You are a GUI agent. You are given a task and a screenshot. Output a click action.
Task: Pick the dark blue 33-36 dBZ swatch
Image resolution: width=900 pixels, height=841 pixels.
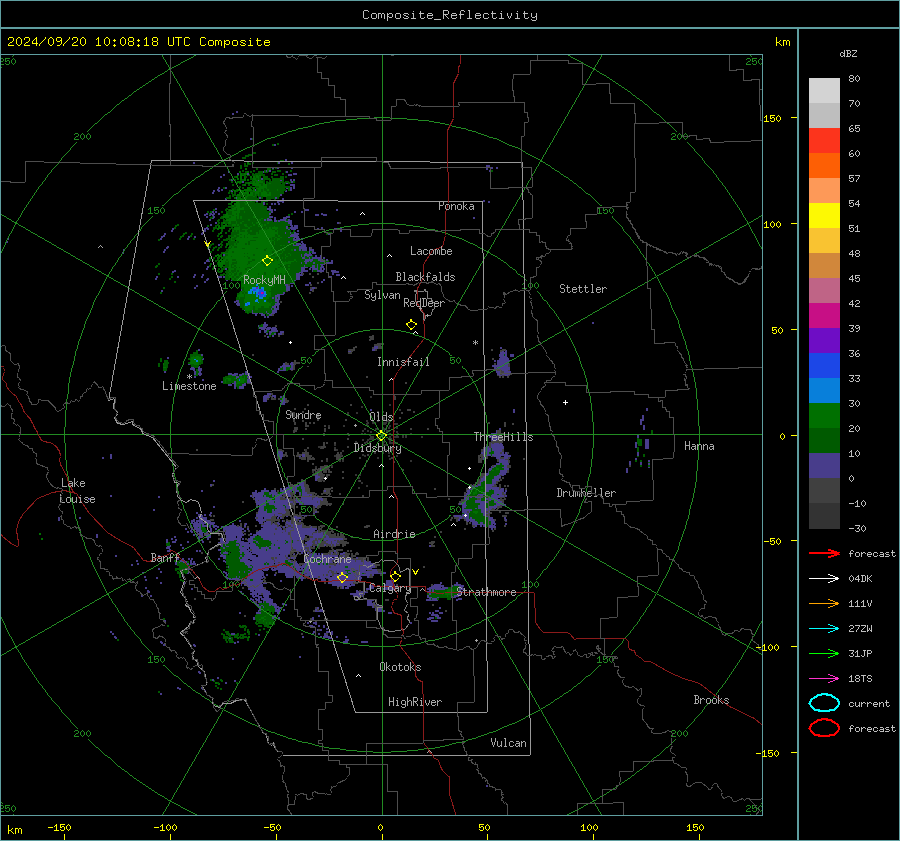click(x=824, y=366)
